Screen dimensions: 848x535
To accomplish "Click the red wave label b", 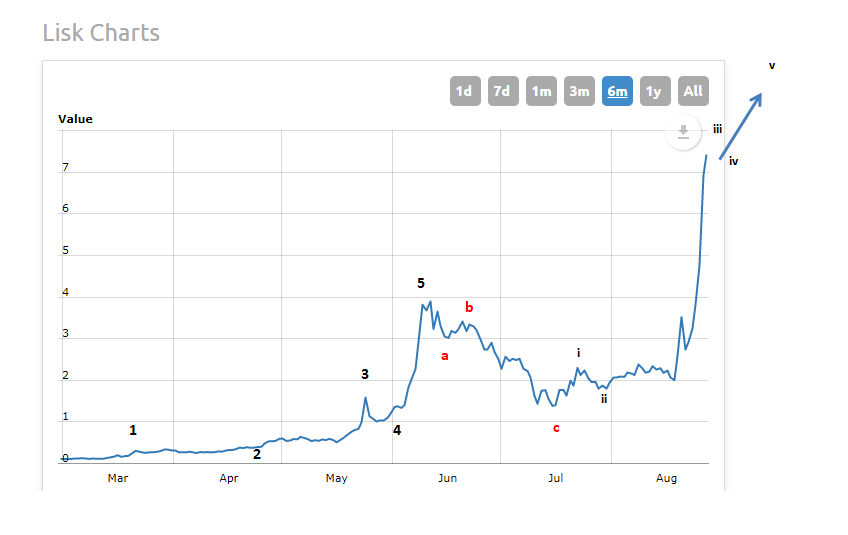I will [468, 307].
